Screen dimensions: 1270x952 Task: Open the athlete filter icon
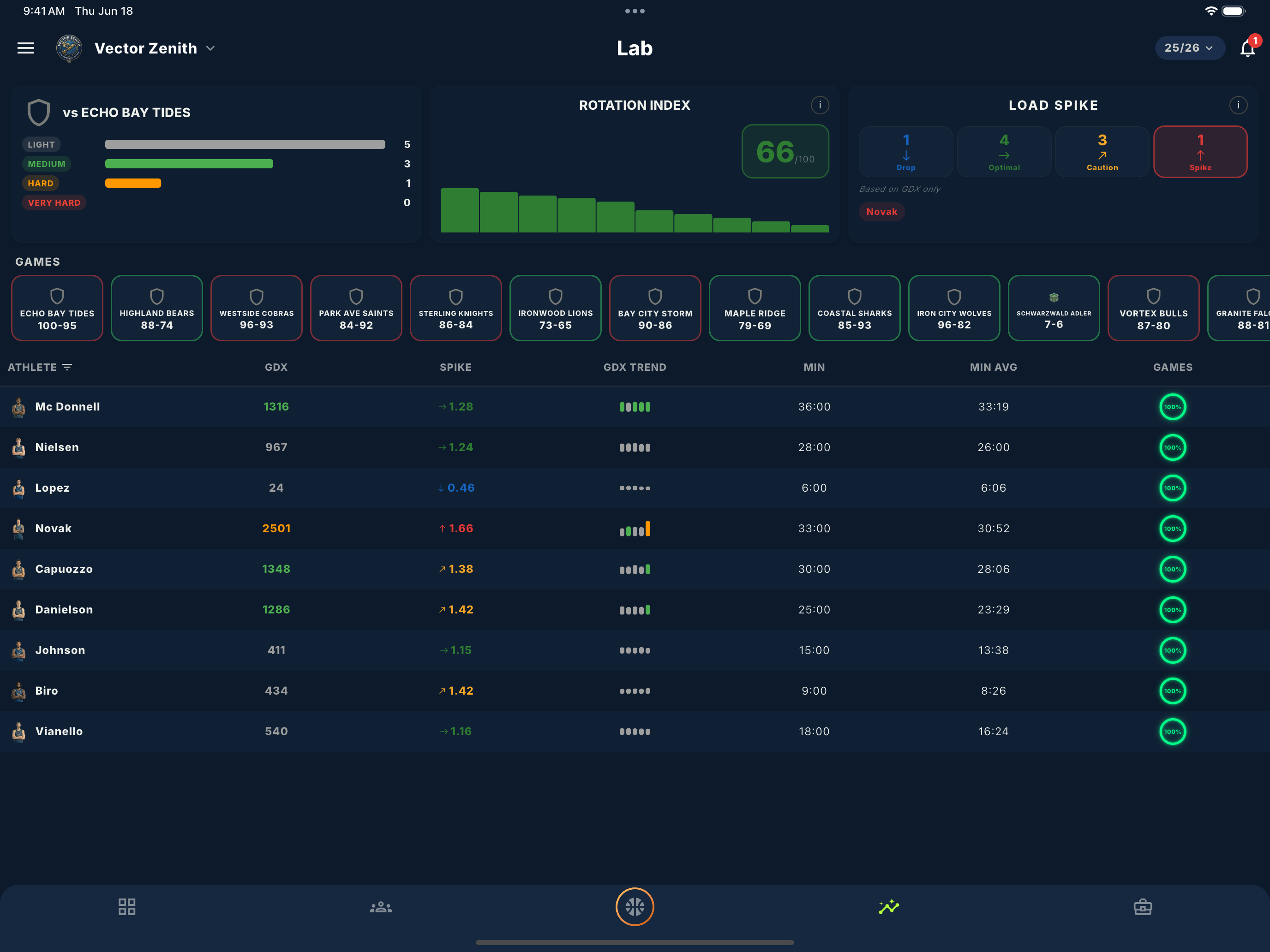(x=67, y=367)
